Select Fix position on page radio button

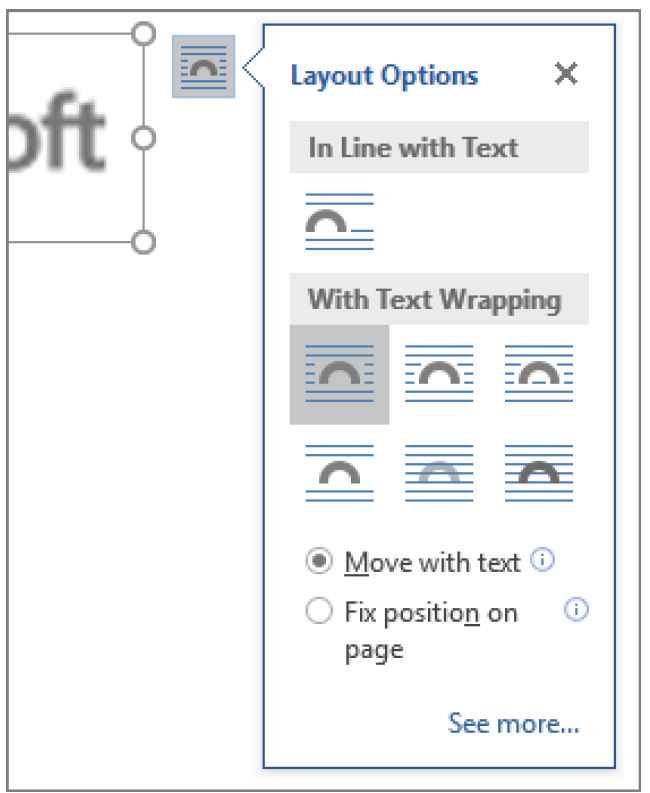(x=319, y=610)
